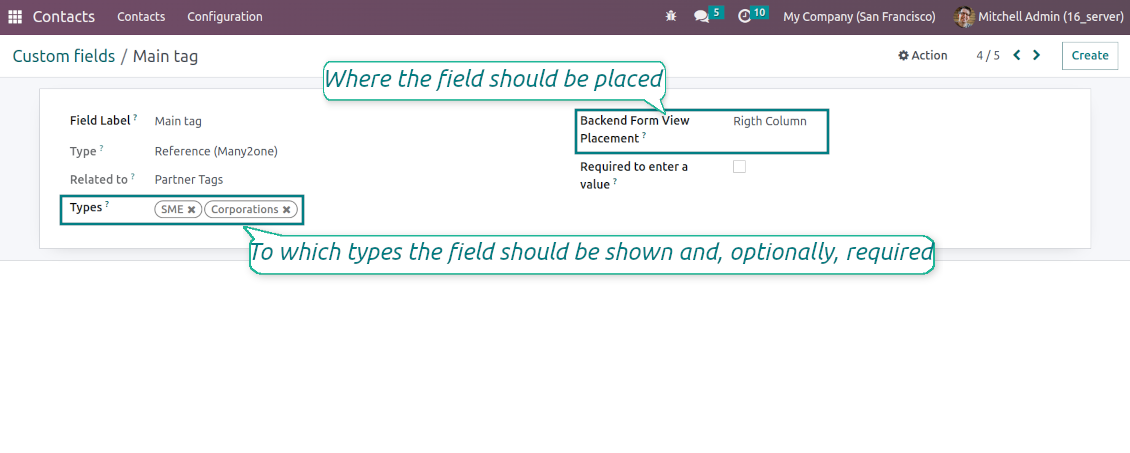This screenshot has height=453, width=1130.
Task: Toggle Required to enter a value checkbox
Action: click(739, 167)
